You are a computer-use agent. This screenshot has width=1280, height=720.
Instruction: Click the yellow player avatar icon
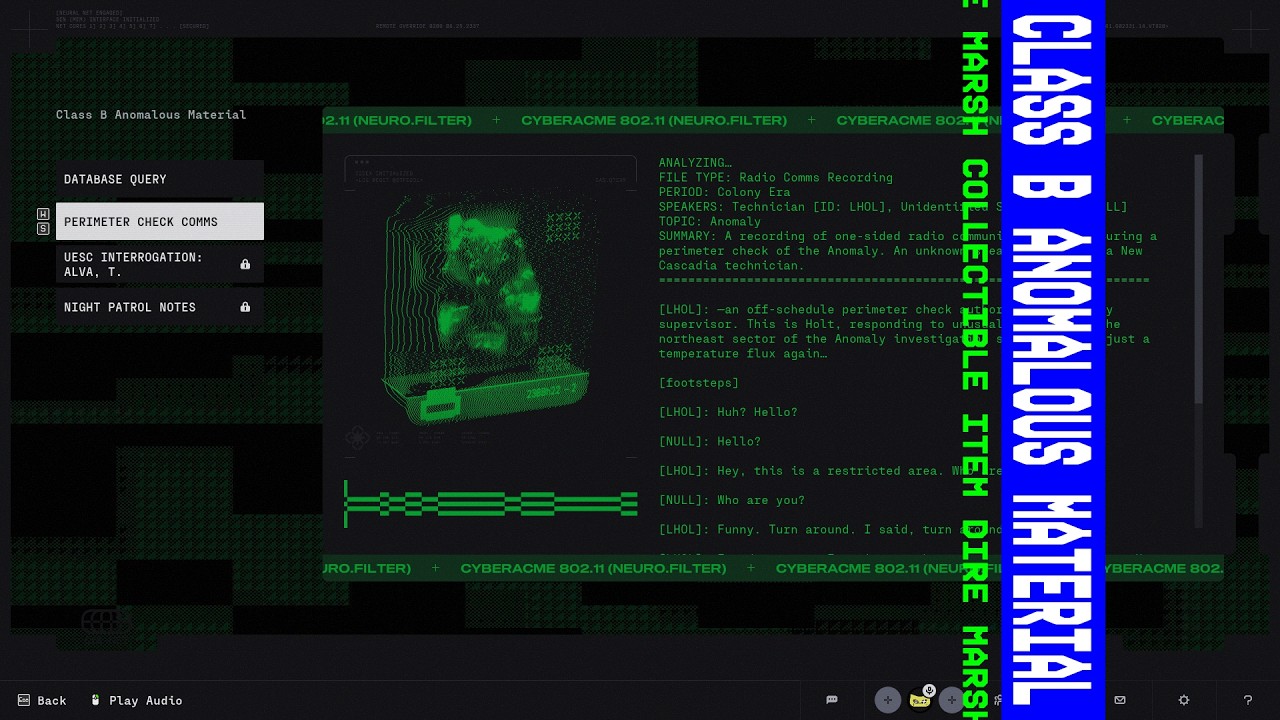point(920,701)
